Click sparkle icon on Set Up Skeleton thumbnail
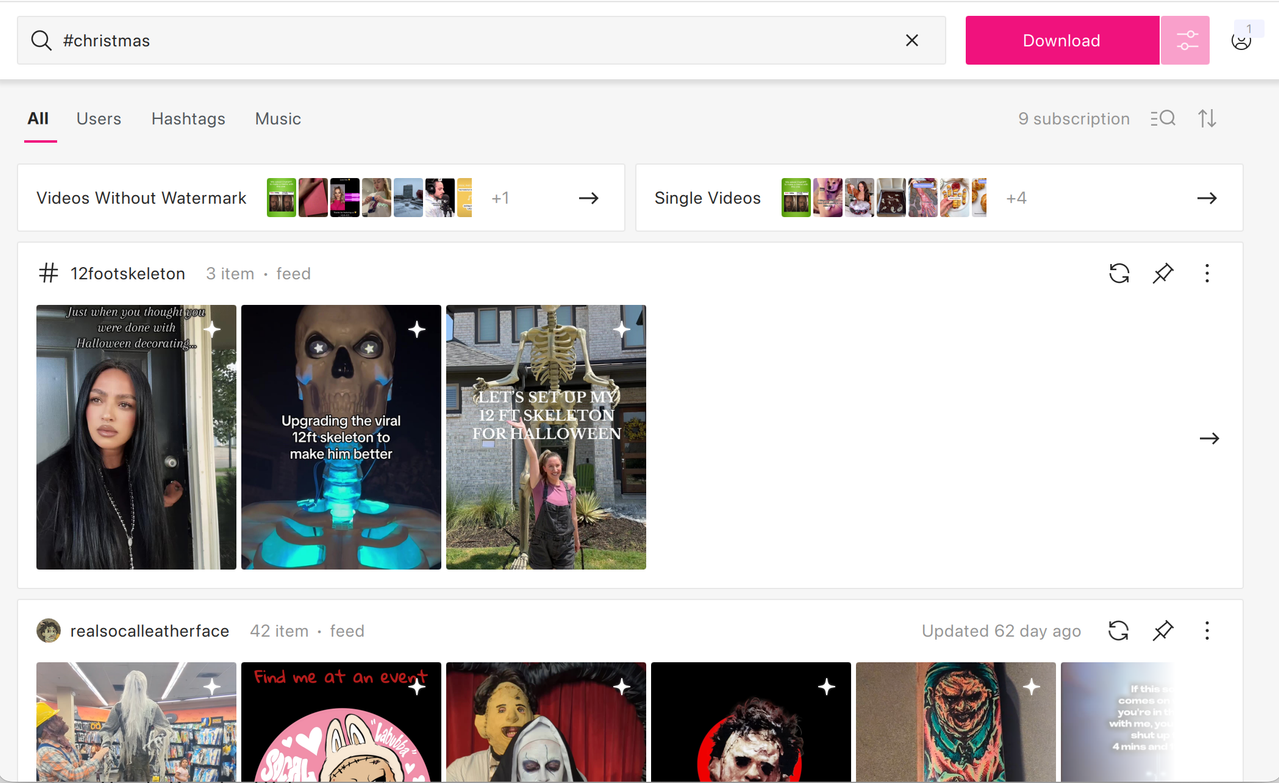 [x=622, y=329]
